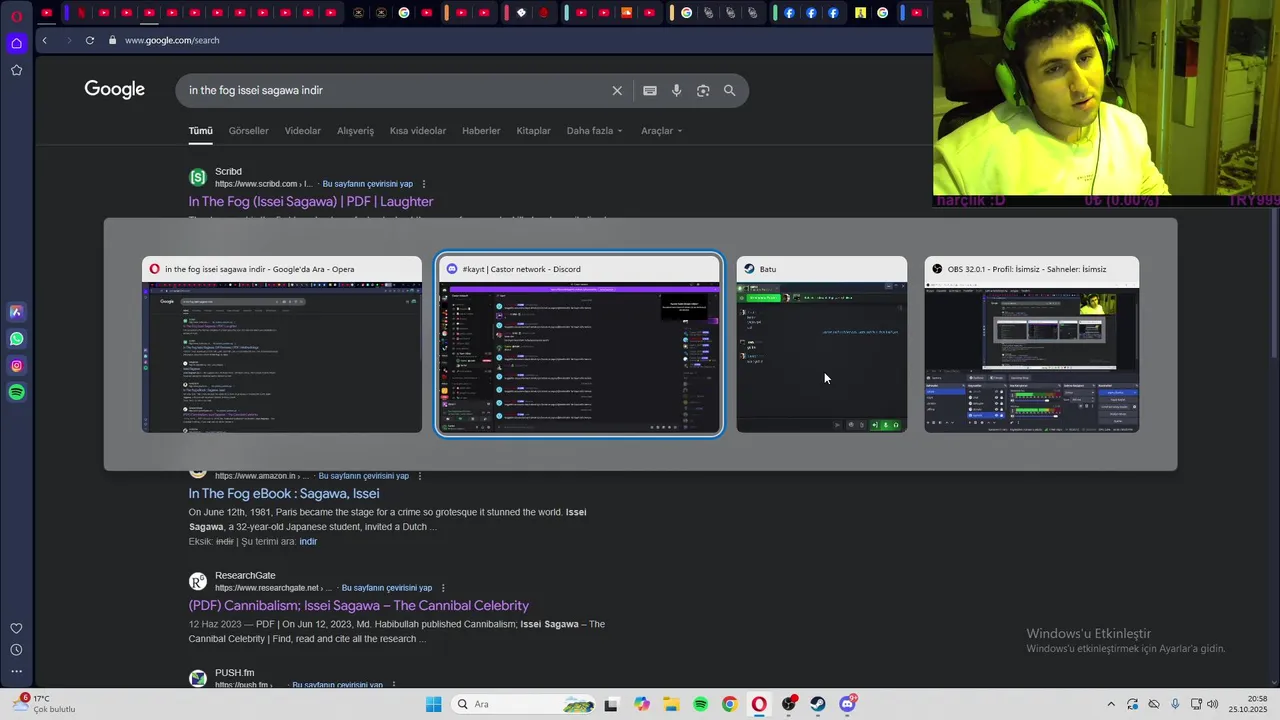This screenshot has height=720, width=1280.
Task: Select the Opera Google search window thumbnail
Action: pos(282,345)
